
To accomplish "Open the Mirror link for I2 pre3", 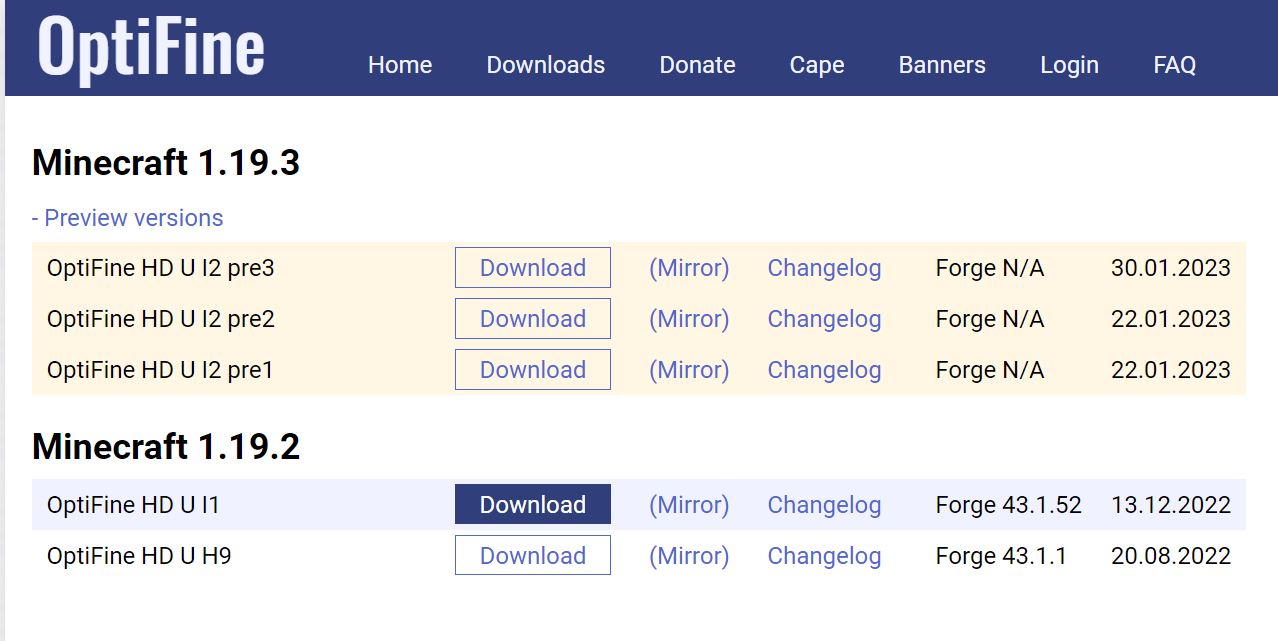I will pos(688,267).
